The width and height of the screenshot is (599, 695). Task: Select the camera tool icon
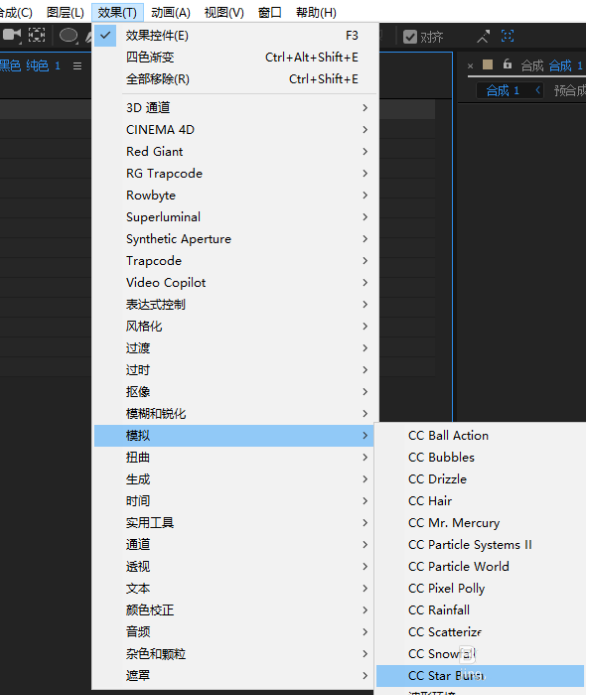pyautogui.click(x=12, y=35)
